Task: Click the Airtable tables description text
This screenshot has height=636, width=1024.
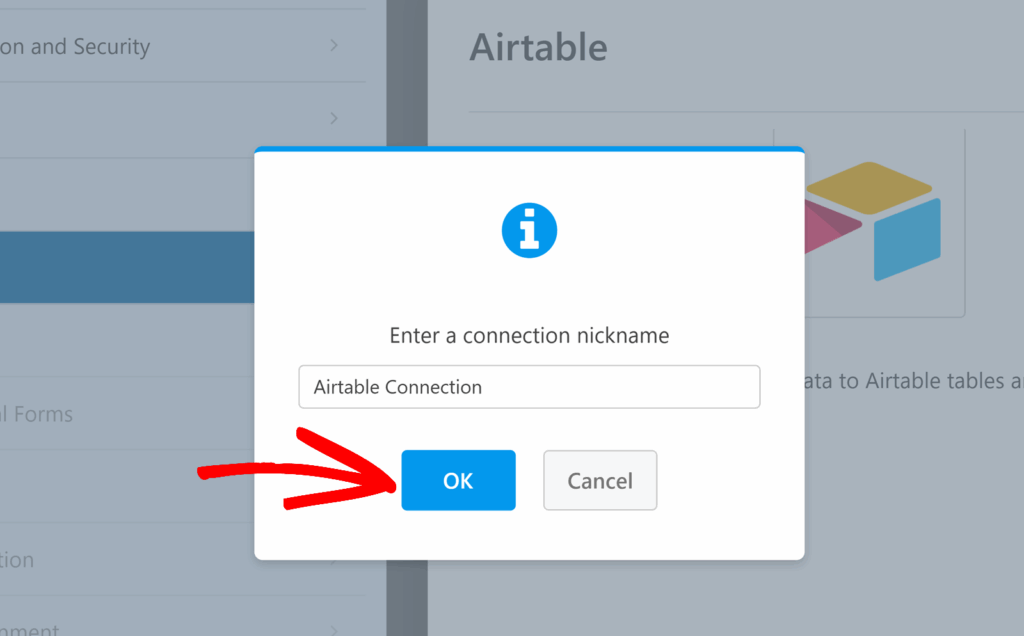Action: click(x=912, y=381)
